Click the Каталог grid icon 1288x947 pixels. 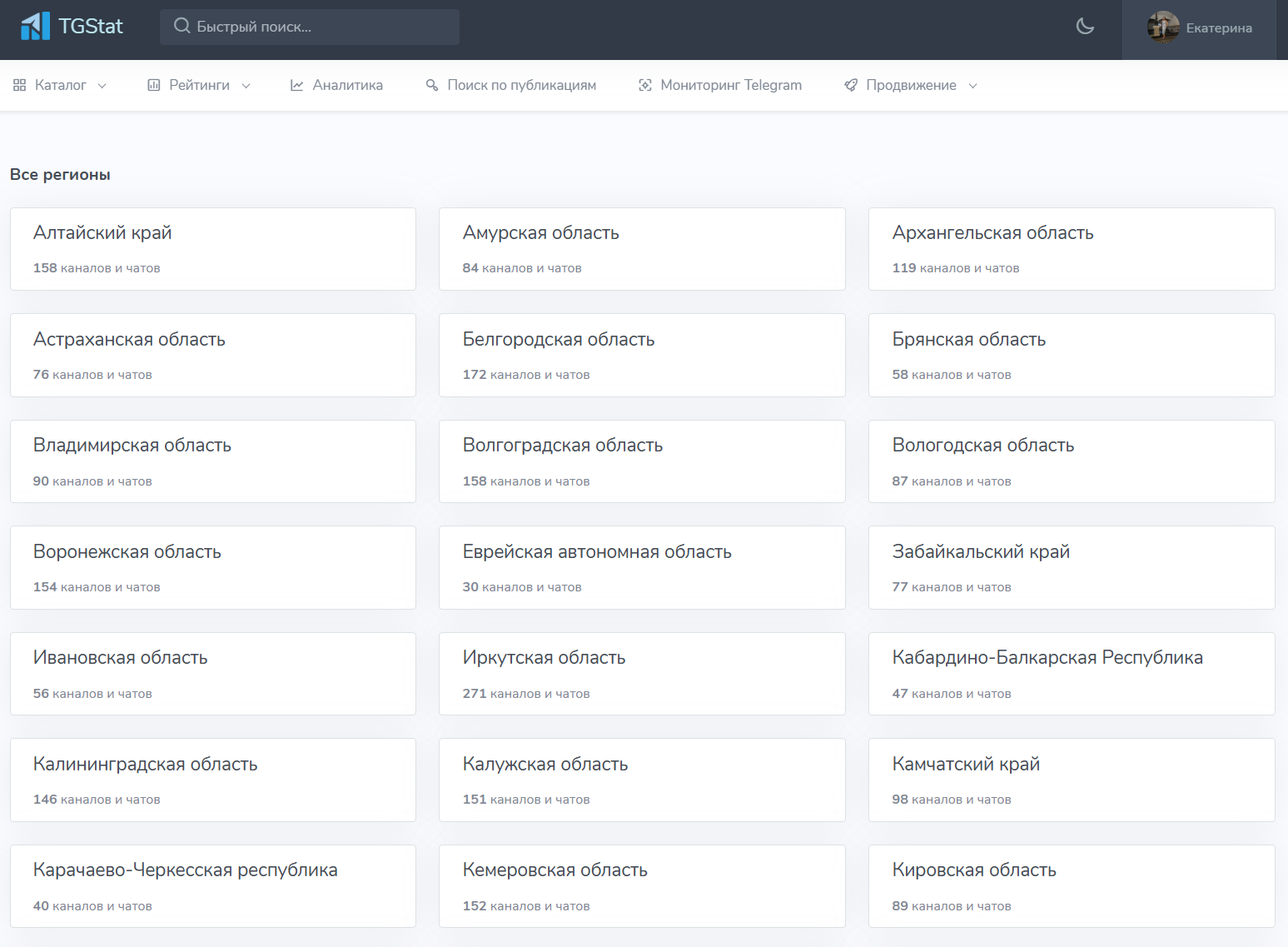coord(20,85)
